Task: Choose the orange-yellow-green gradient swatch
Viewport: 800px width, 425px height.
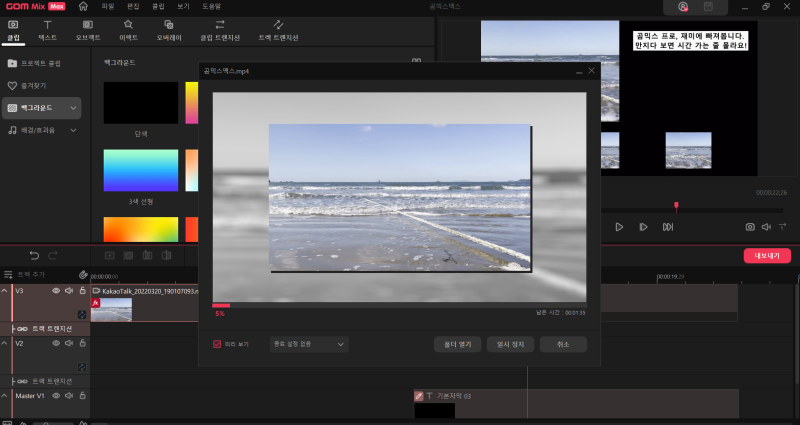Action: click(x=141, y=229)
